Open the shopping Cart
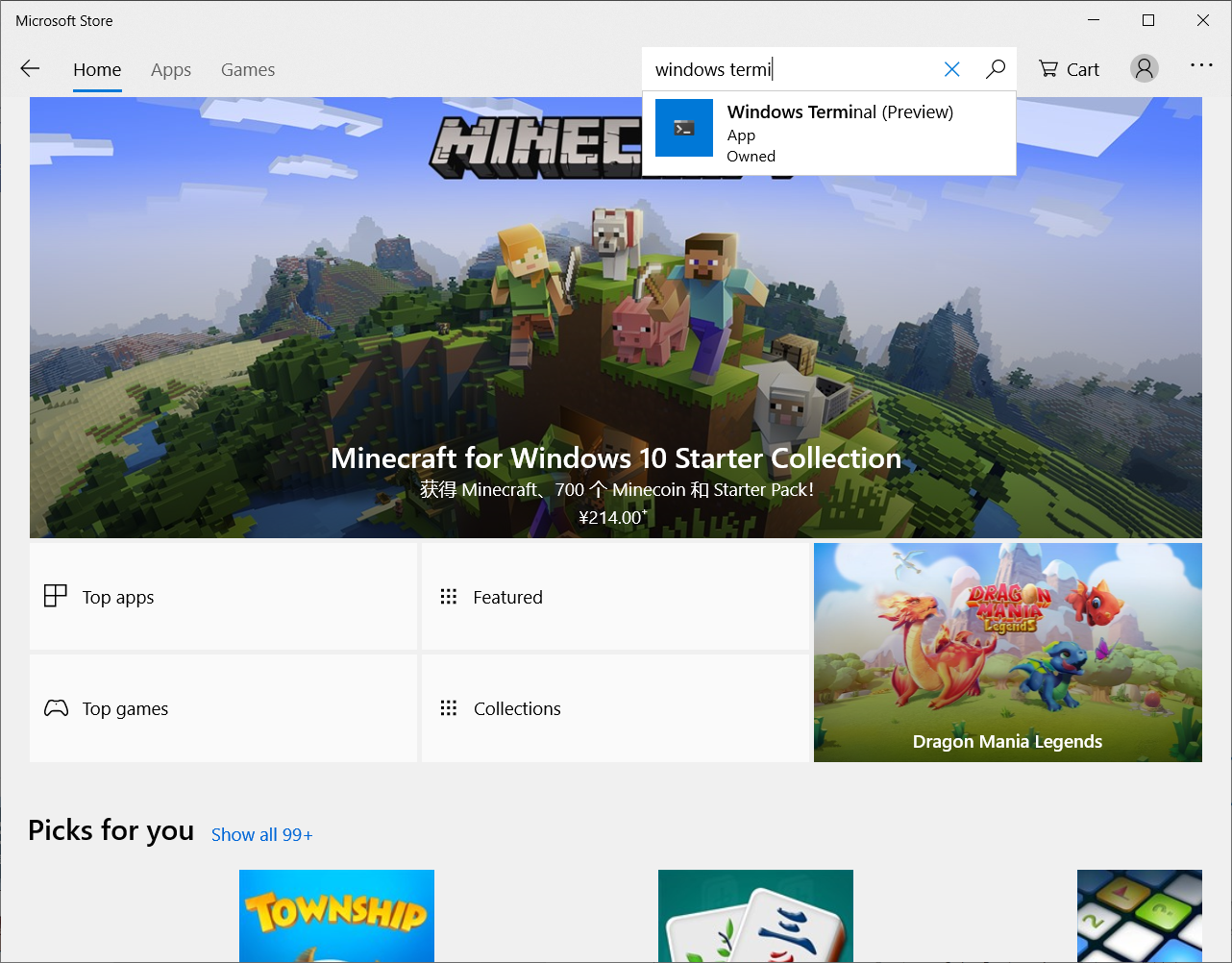Viewport: 1232px width, 963px height. [1069, 69]
